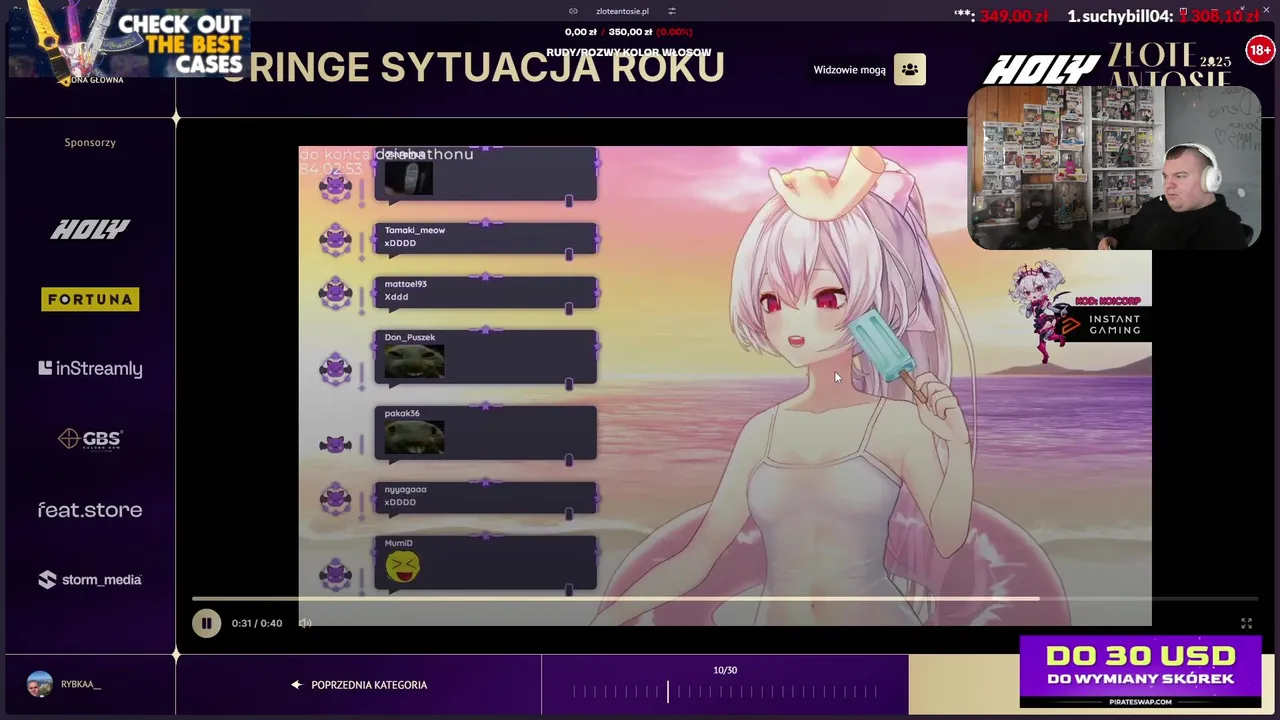Click Tamaki_meow's chat message

click(486, 237)
